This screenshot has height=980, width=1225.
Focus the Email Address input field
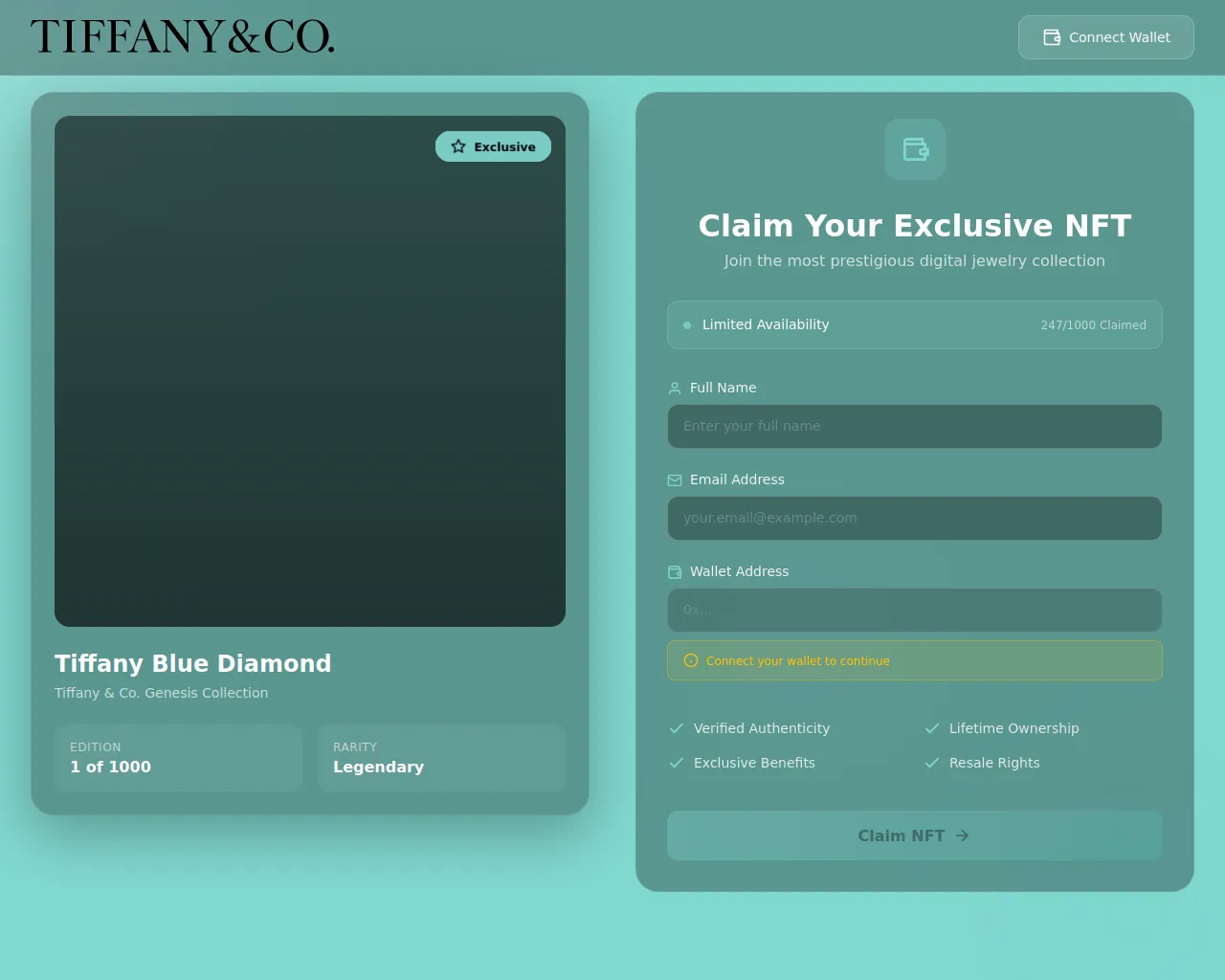pos(915,518)
